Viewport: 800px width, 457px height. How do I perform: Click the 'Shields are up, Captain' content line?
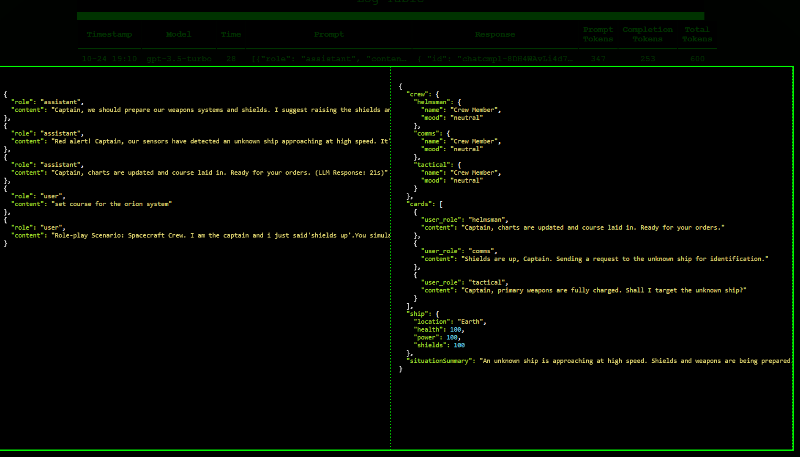tap(594, 259)
